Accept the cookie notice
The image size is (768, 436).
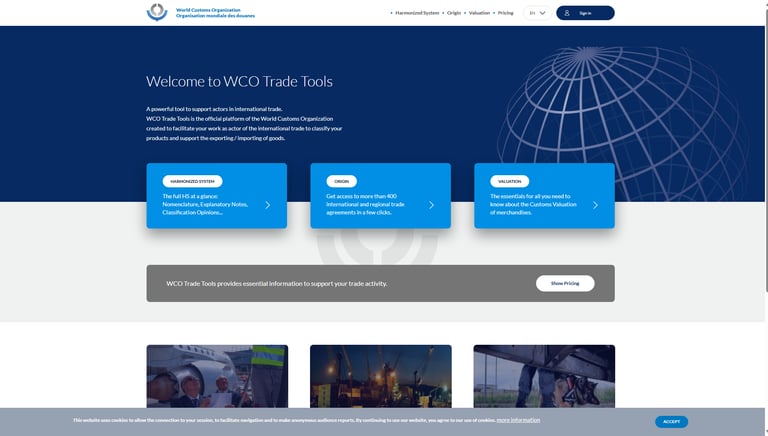[672, 421]
